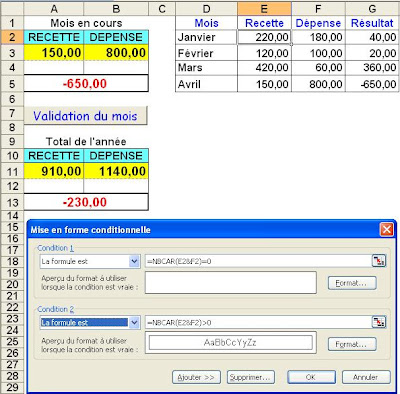This screenshot has height=394, width=400.
Task: Close the Mise en forme conditionnelle dialog
Action: [387, 230]
